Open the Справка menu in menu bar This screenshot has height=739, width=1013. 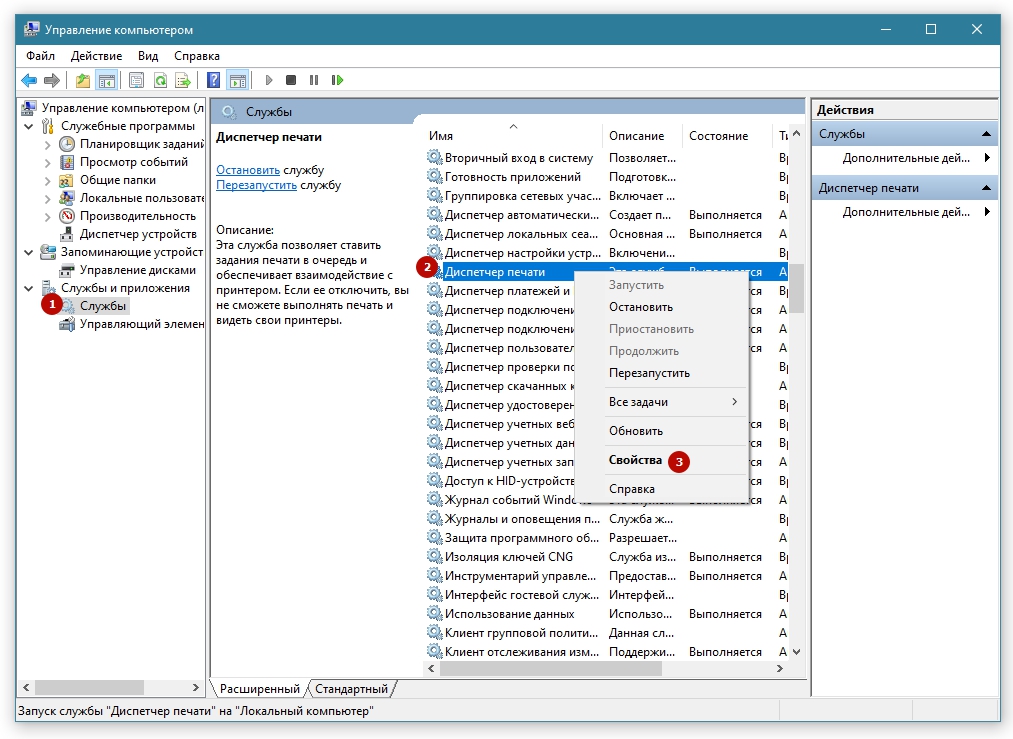[x=196, y=56]
